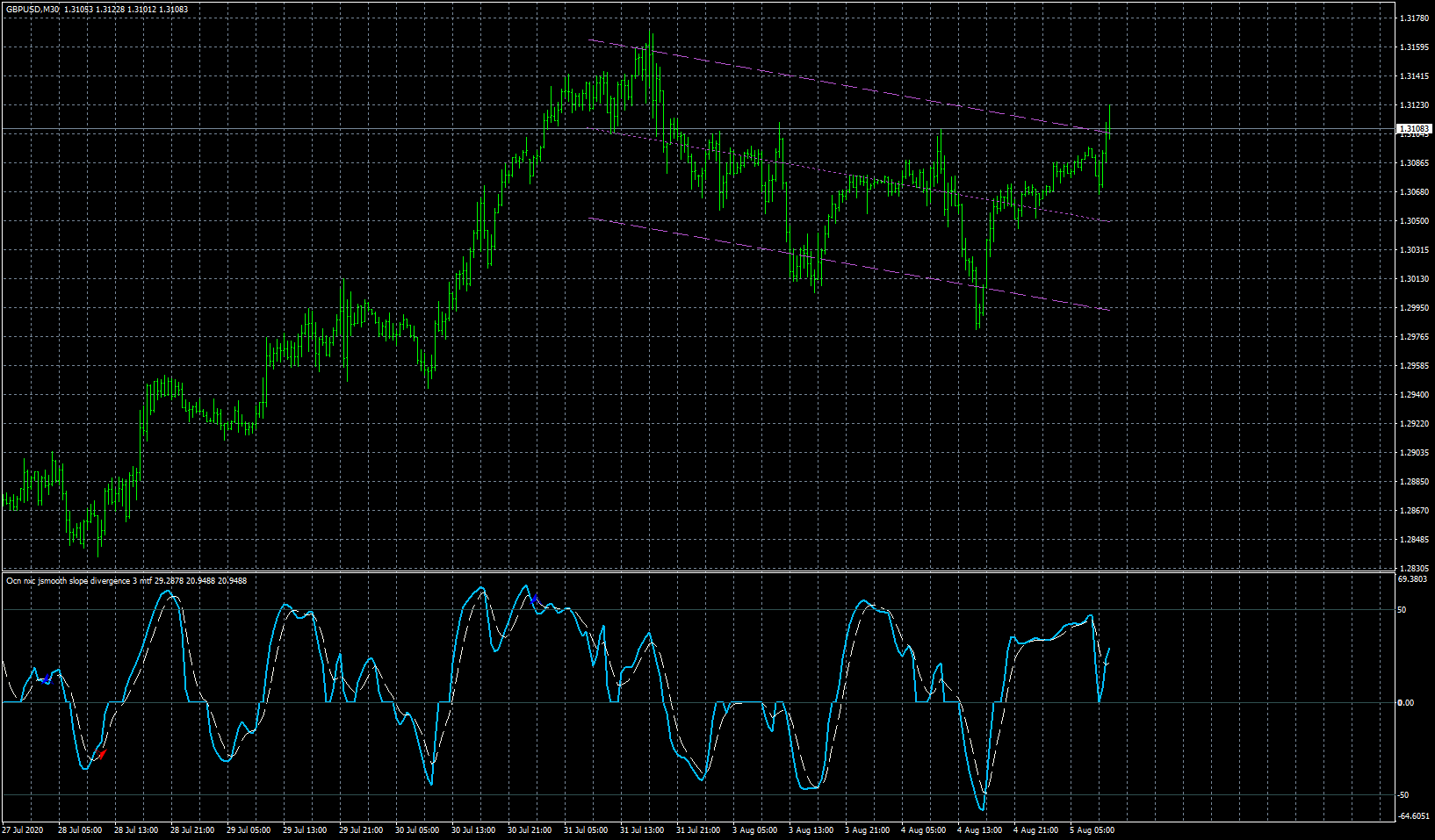Click indicator scale level -50
The height and width of the screenshot is (840, 1435).
1403,795
